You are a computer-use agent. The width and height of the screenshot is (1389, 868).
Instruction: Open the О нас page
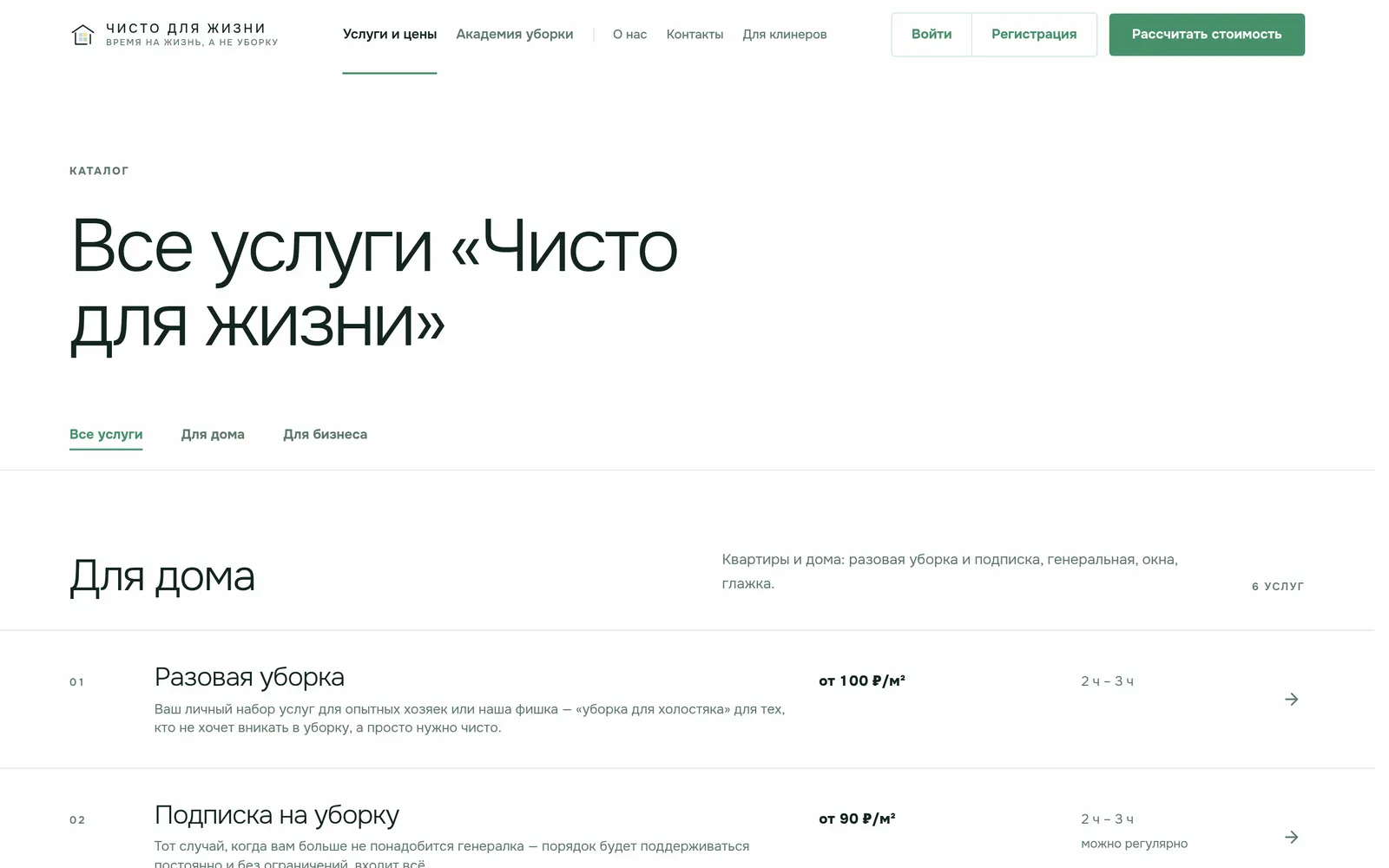coord(629,35)
